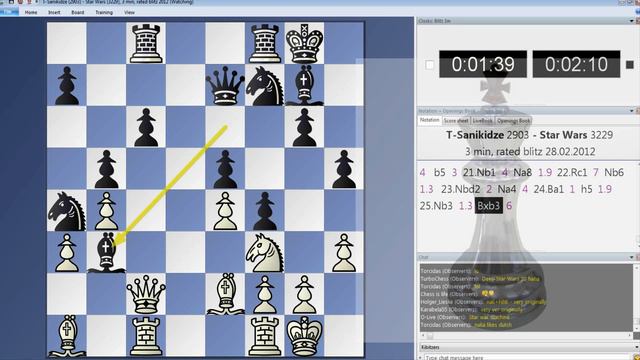The height and width of the screenshot is (360, 640).
Task: Click the chat vertical scrollbar down arrow
Action: tap(637, 328)
